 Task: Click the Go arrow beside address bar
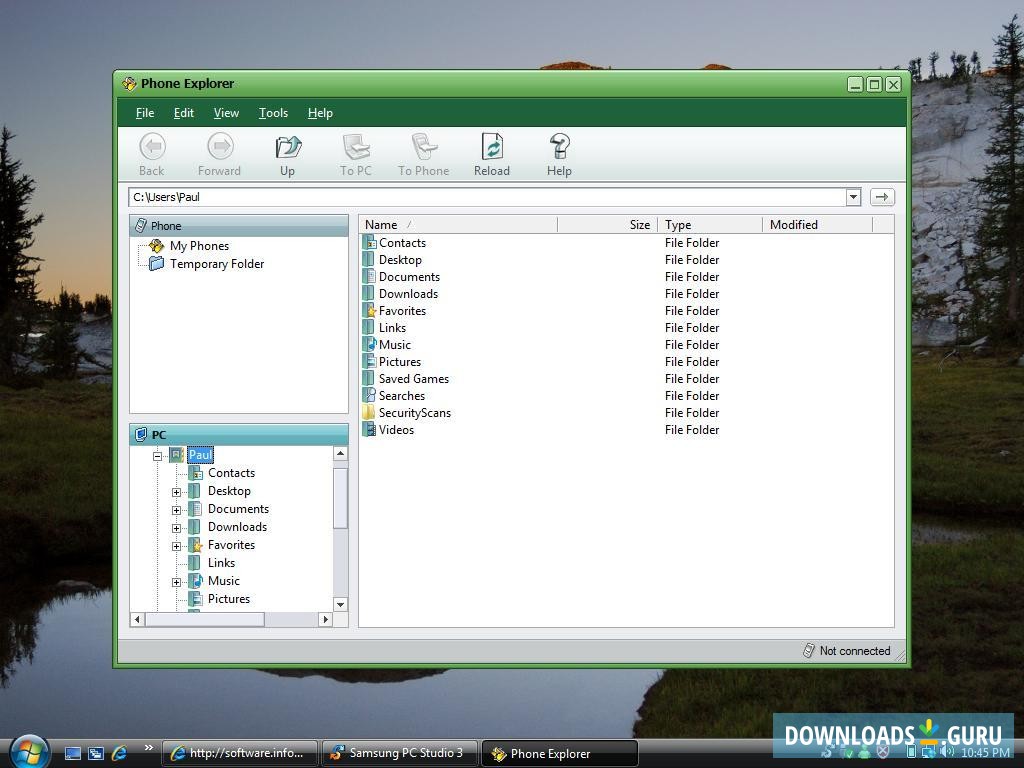pyautogui.click(x=881, y=197)
